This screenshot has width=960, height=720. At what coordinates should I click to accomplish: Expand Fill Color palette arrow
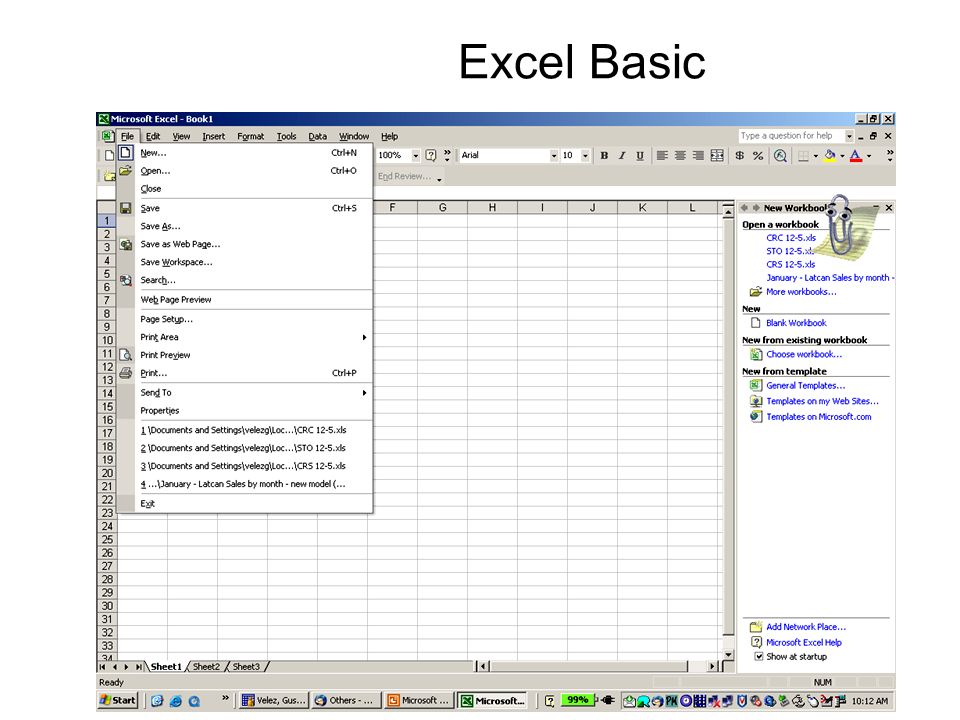[x=842, y=156]
